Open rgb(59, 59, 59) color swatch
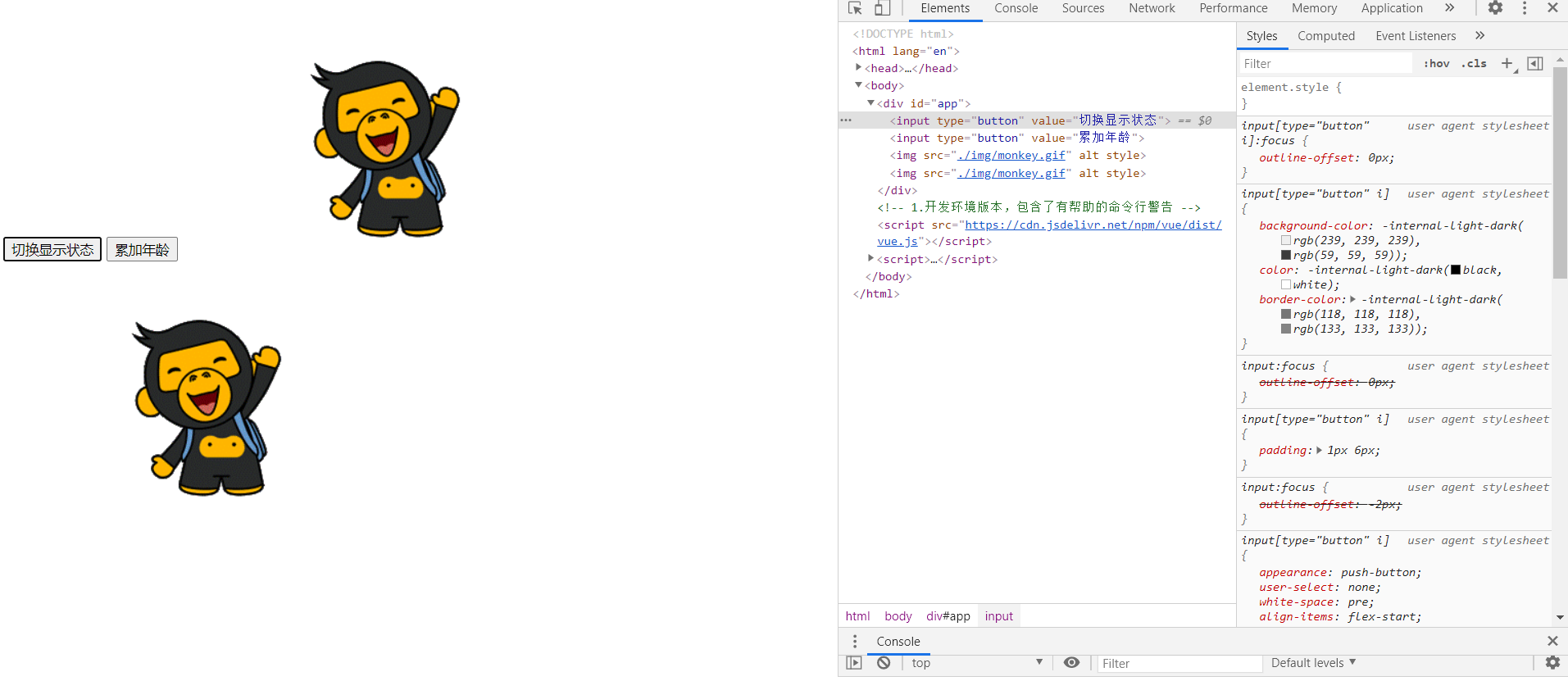Screen dimensions: 1568x681 (1286, 255)
